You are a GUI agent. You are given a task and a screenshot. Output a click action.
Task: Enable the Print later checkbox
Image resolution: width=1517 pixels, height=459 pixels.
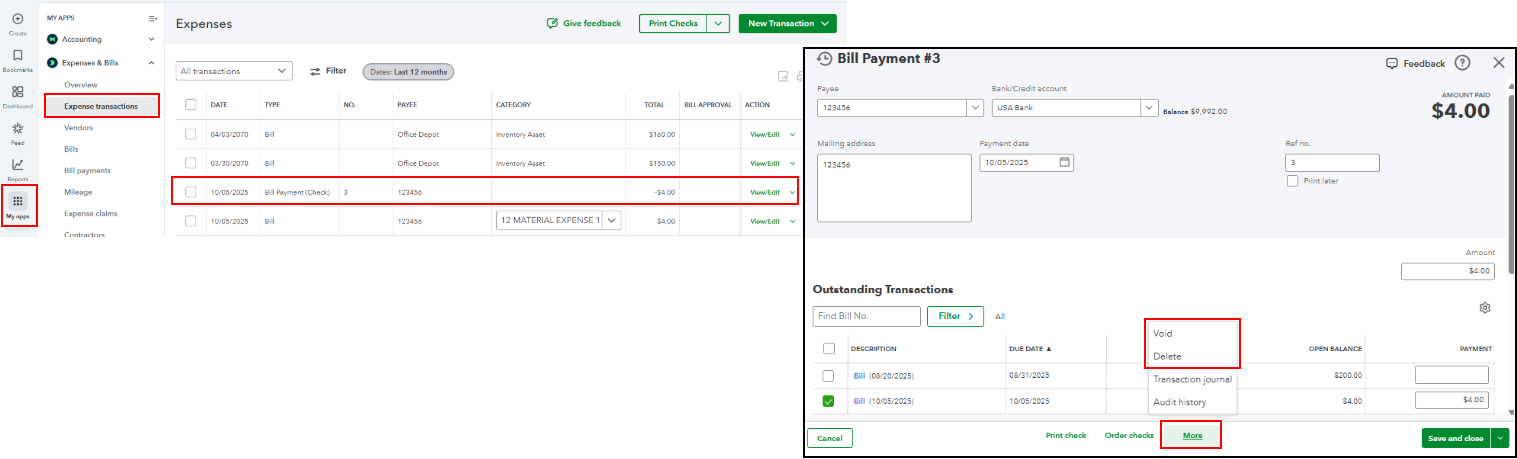coord(1293,181)
